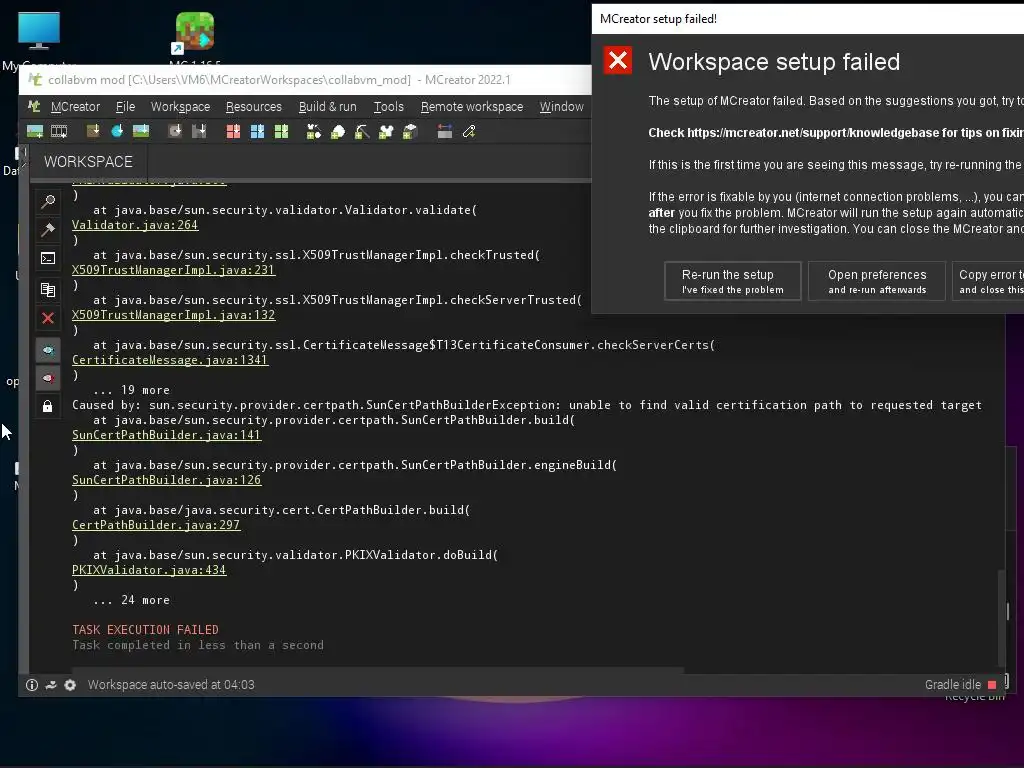Toggle the blue eye log visibility button
1024x768 pixels.
point(48,350)
